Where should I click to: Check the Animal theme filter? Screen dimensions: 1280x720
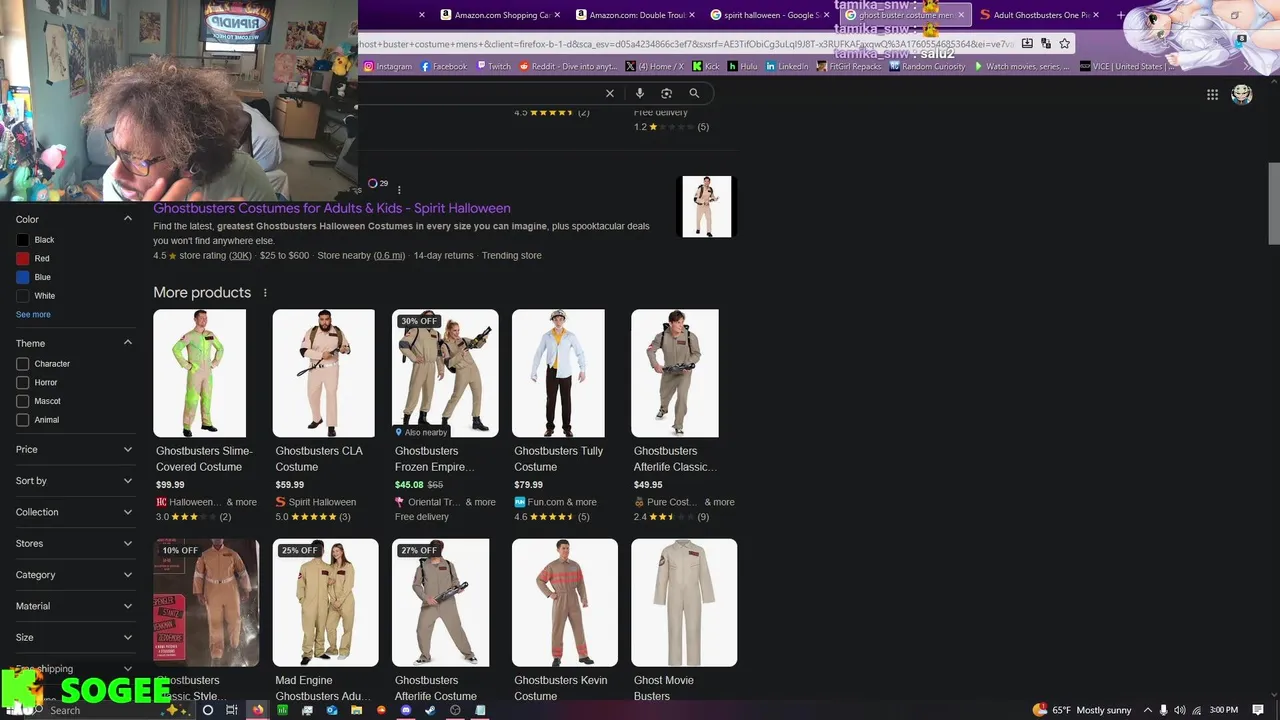(23, 420)
